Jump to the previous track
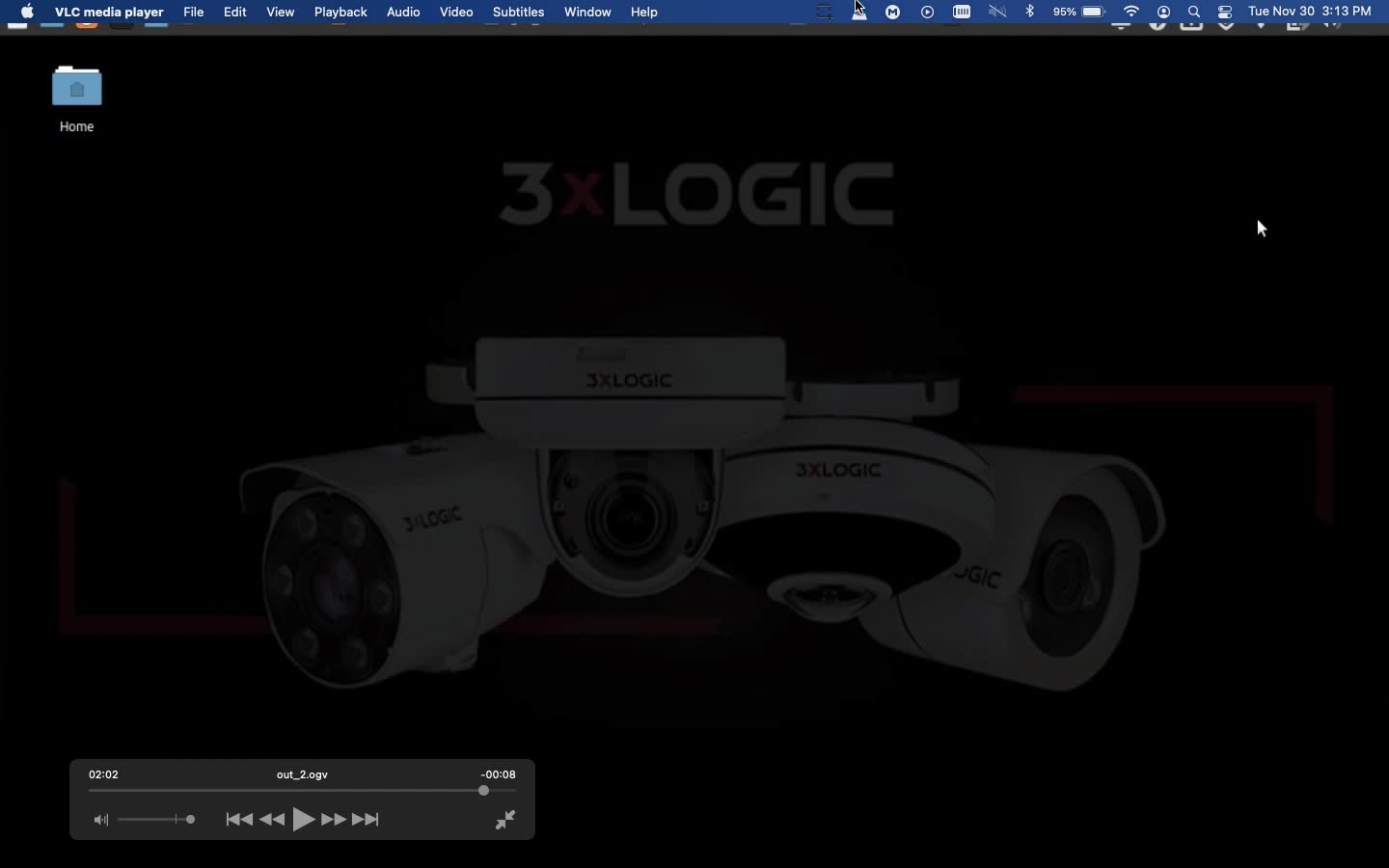Viewport: 1389px width, 868px height. [240, 822]
